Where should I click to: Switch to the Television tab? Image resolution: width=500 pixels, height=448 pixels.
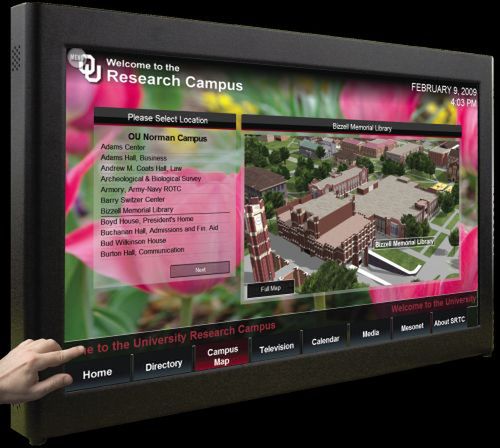[x=276, y=348]
